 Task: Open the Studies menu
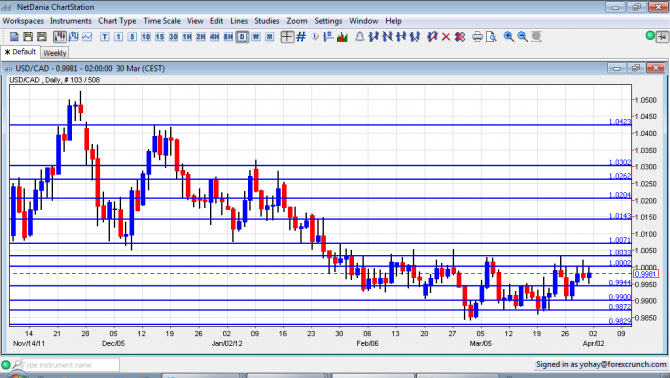[x=267, y=21]
